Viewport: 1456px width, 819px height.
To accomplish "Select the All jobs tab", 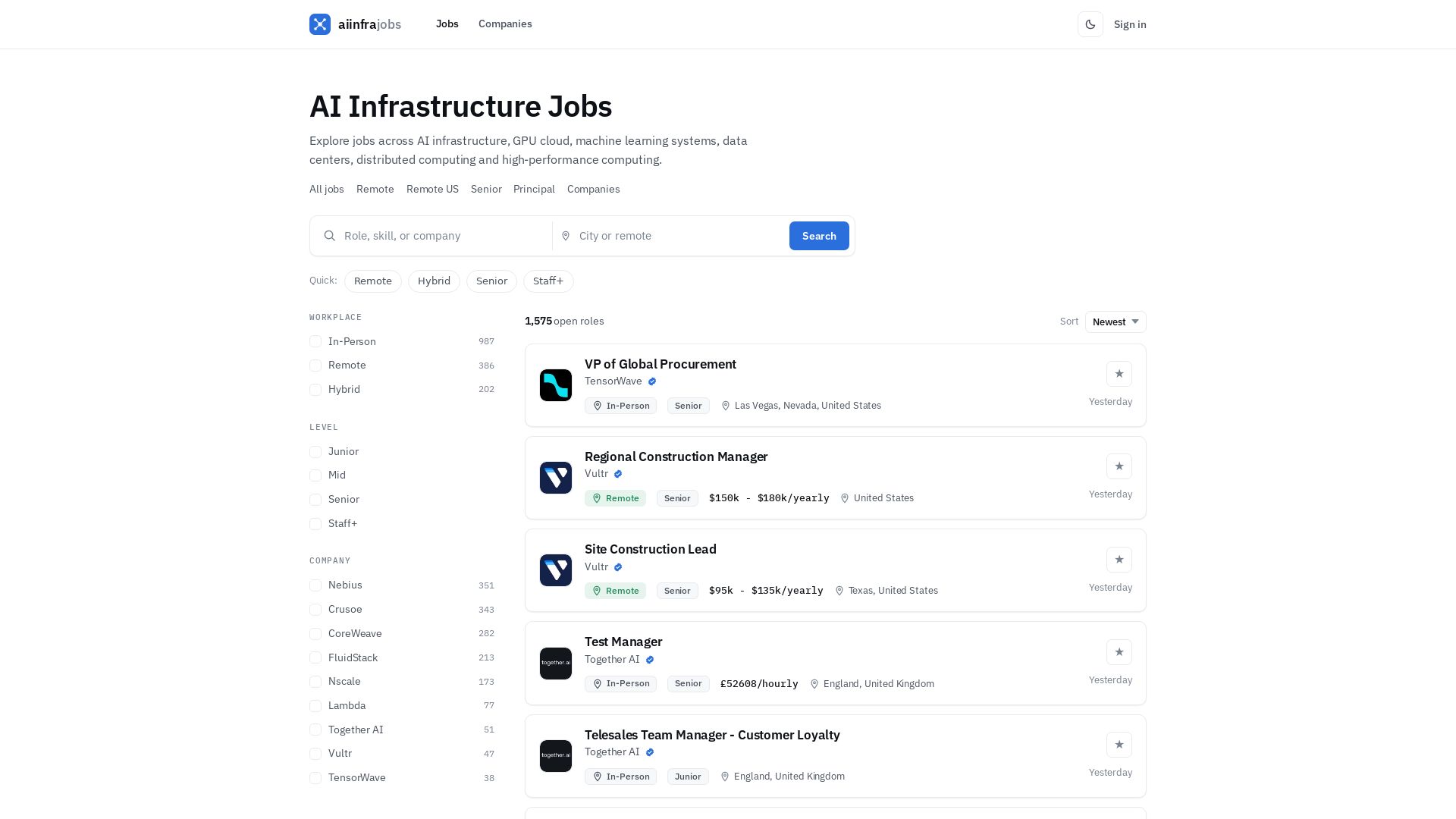I will [x=327, y=190].
